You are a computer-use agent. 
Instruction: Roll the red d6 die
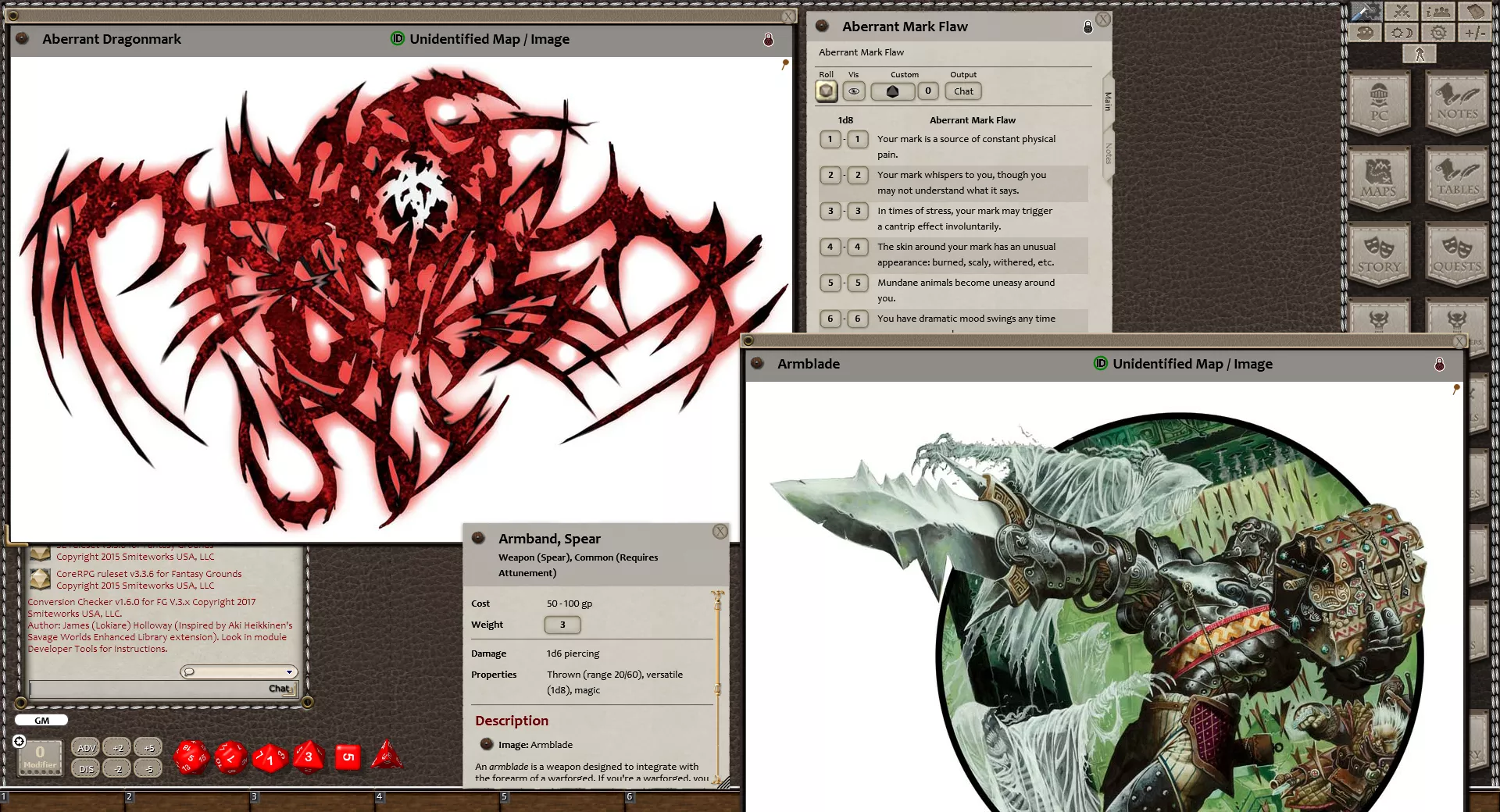[348, 757]
